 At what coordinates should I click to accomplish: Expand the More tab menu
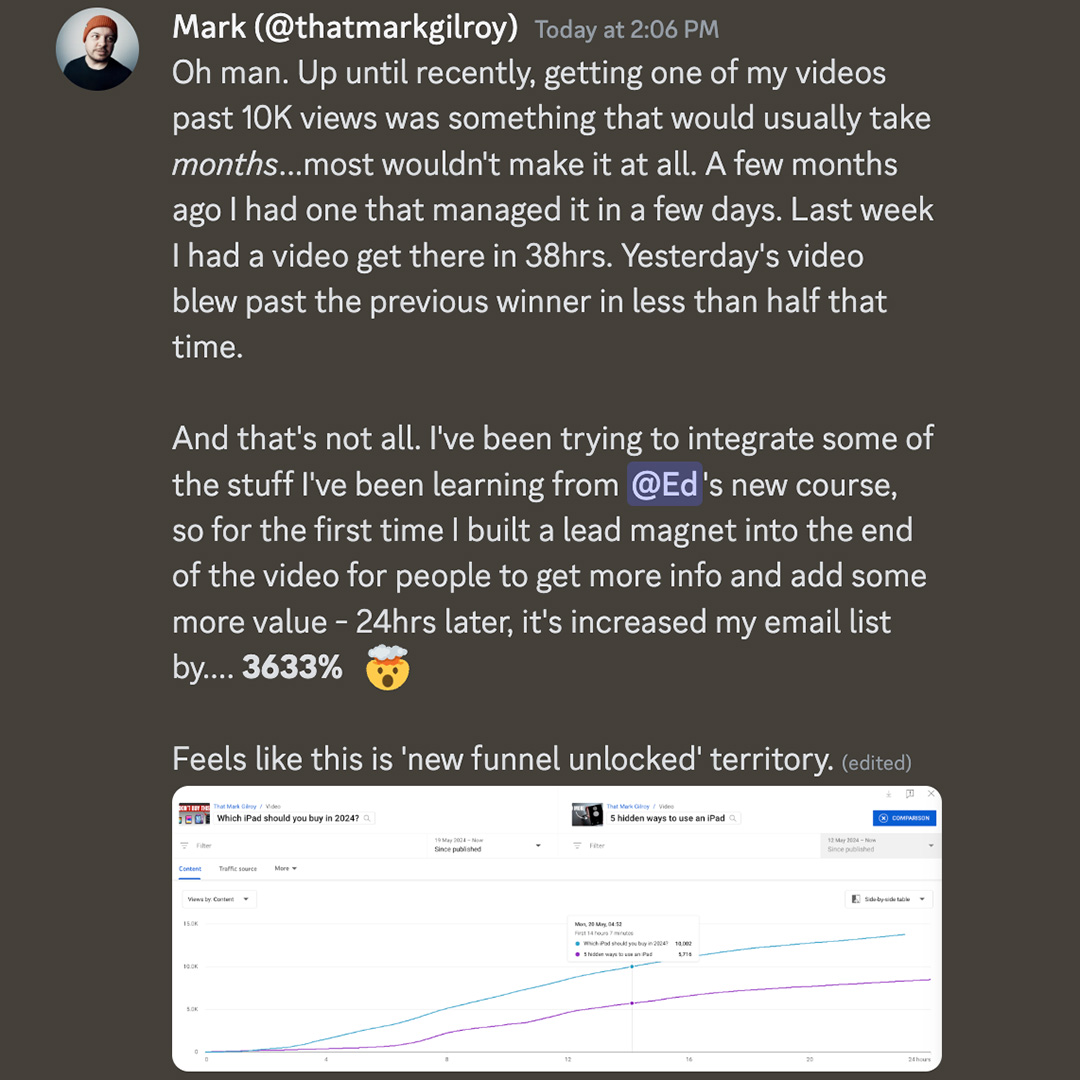286,869
